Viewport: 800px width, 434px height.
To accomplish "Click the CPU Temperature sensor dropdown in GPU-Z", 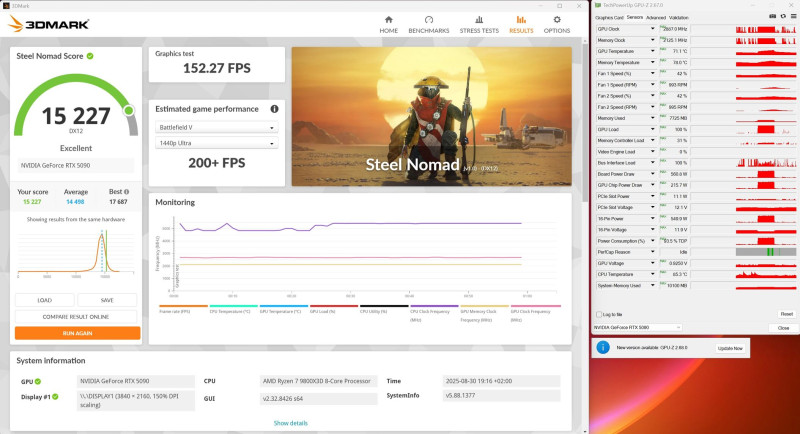I will (652, 274).
